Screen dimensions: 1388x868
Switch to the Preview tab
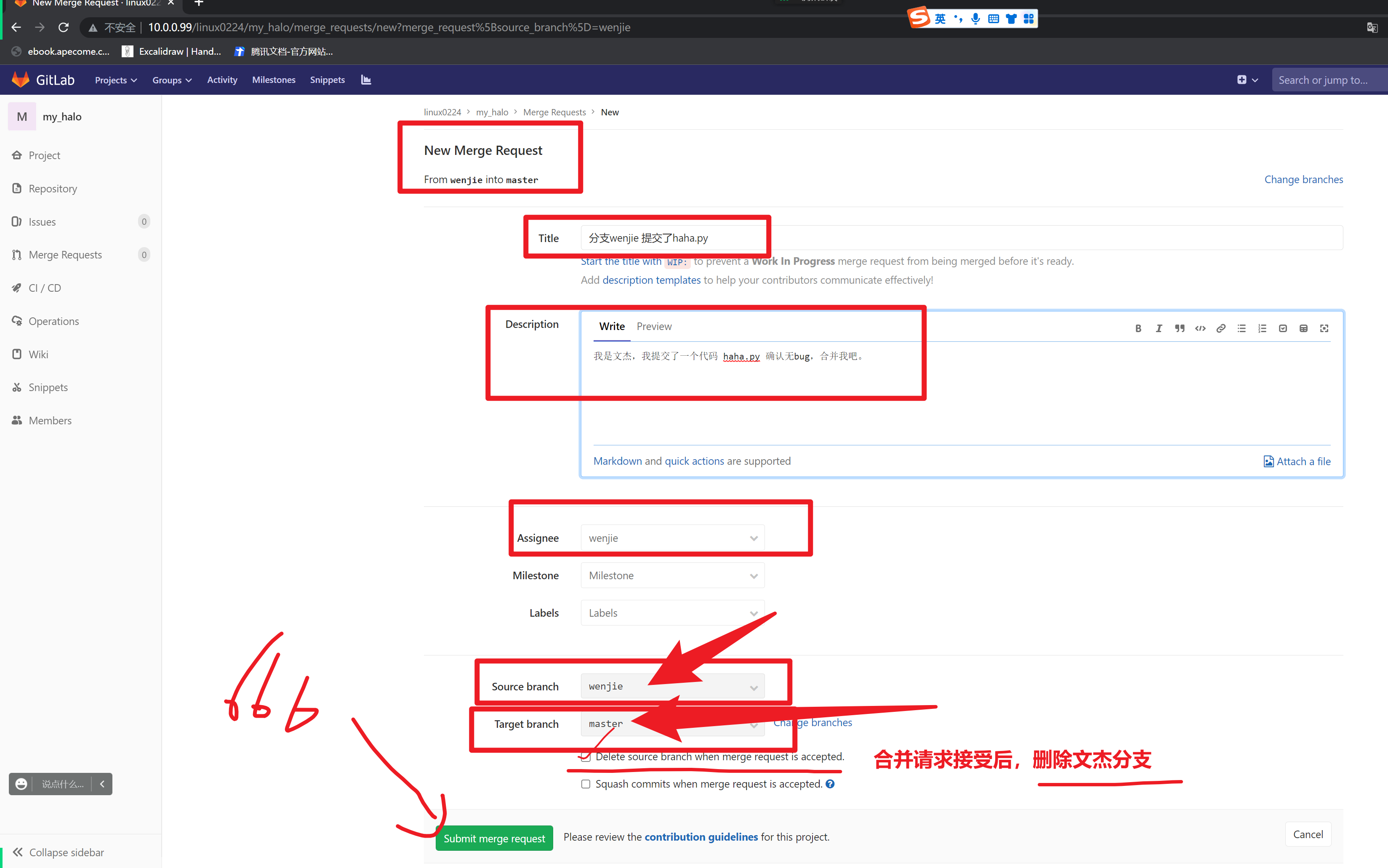(x=653, y=326)
